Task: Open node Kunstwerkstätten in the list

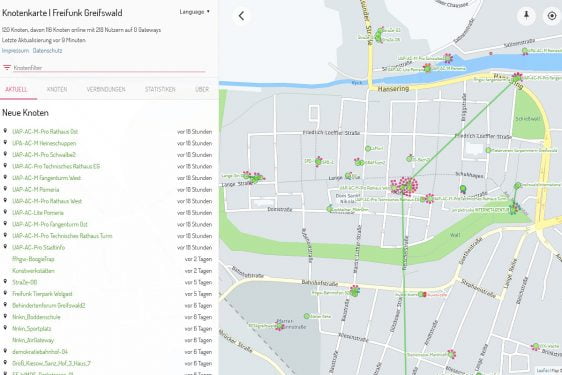Action: pos(33,271)
